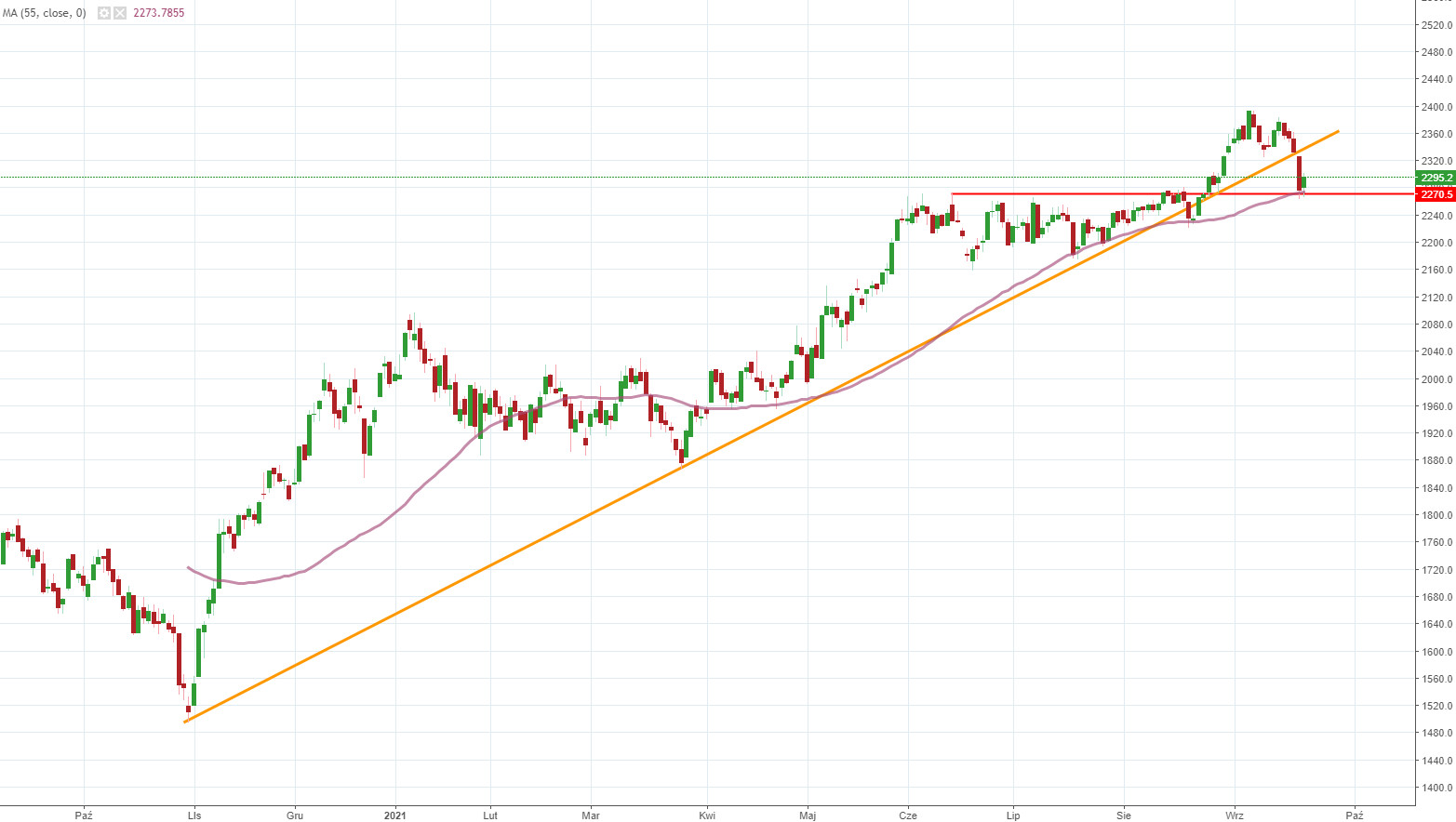This screenshot has width=1456, height=822.
Task: Click the Lip month label on time axis
Action: click(1013, 815)
